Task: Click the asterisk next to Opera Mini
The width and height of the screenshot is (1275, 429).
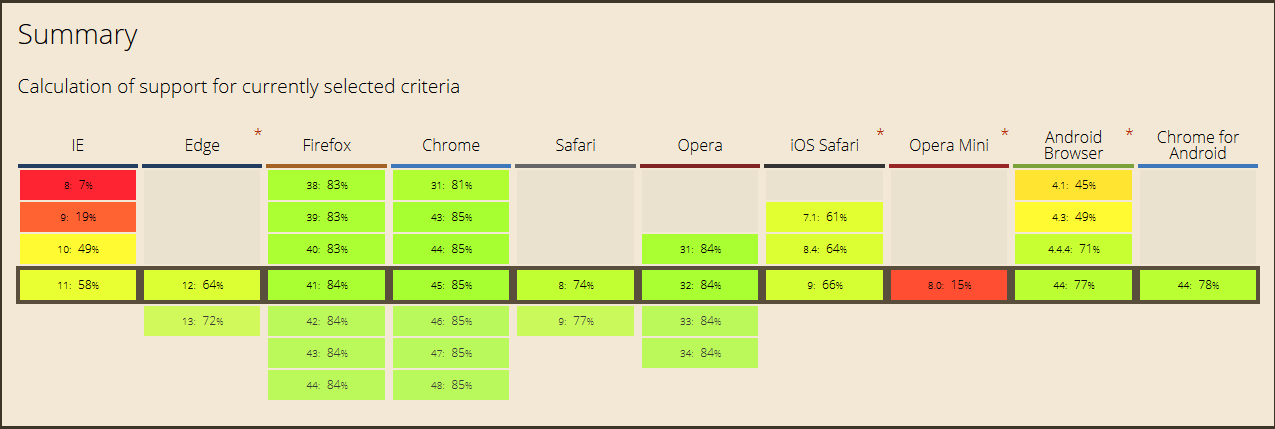Action: [1005, 133]
